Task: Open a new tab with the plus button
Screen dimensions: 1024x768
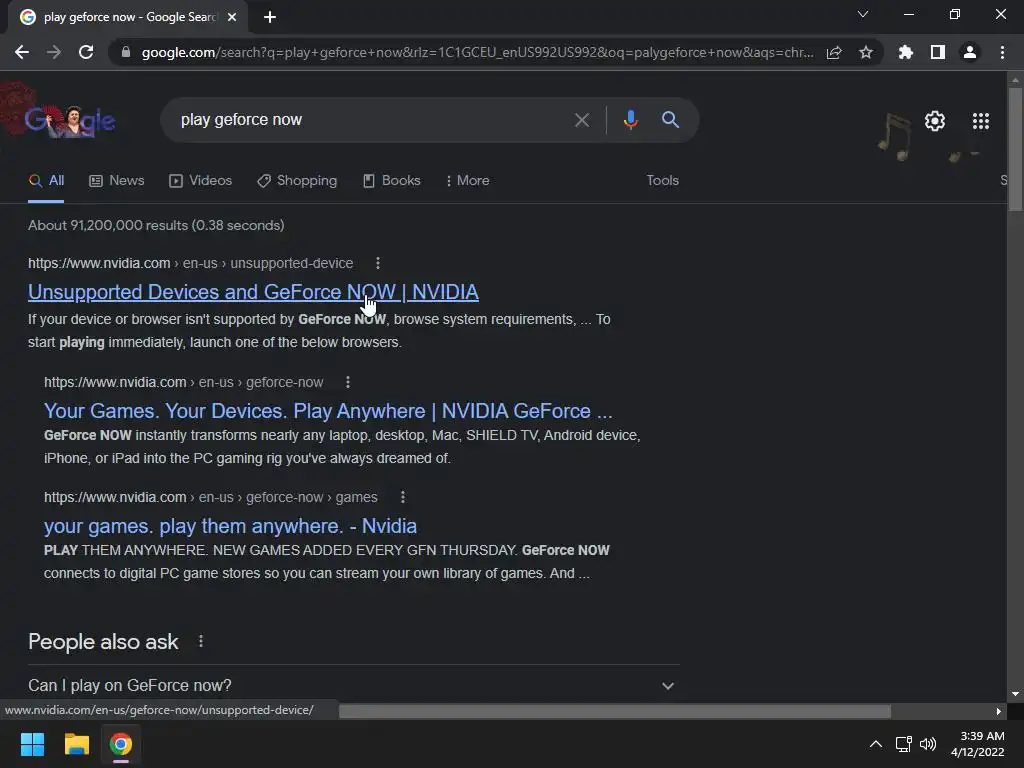Action: click(270, 17)
